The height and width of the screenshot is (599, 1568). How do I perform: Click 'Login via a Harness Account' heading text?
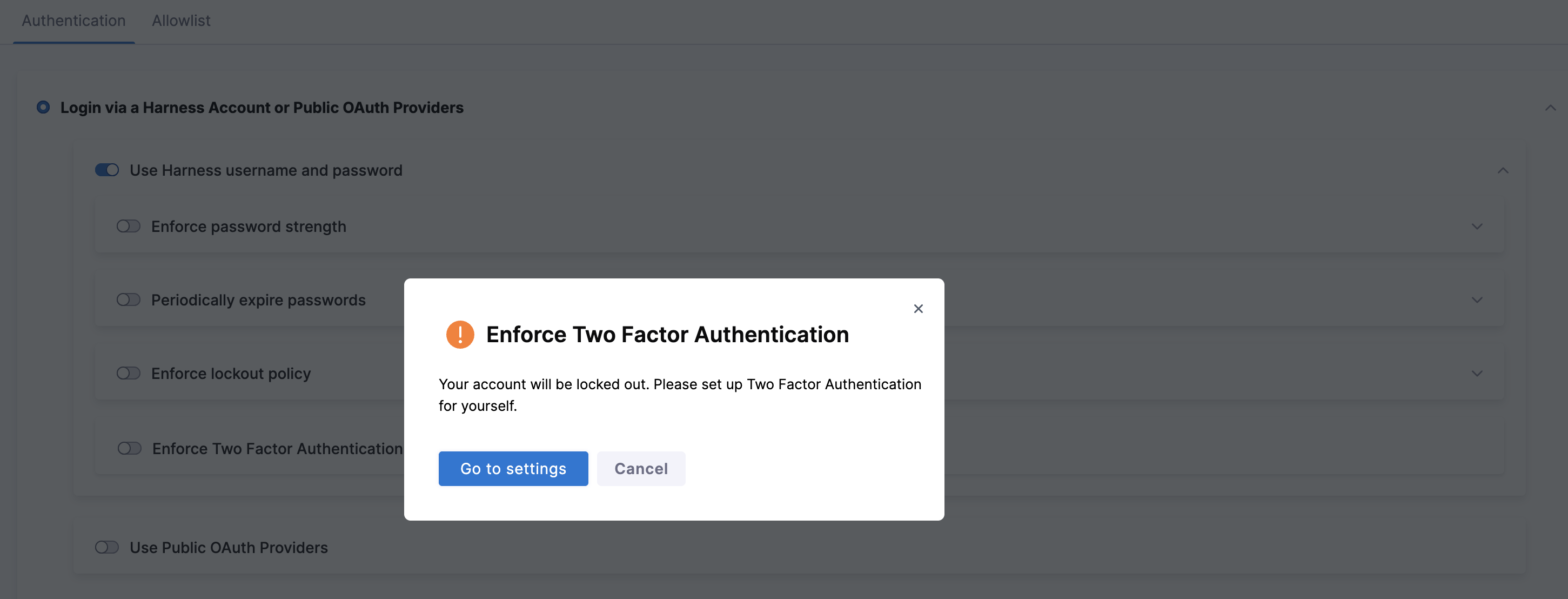[262, 108]
